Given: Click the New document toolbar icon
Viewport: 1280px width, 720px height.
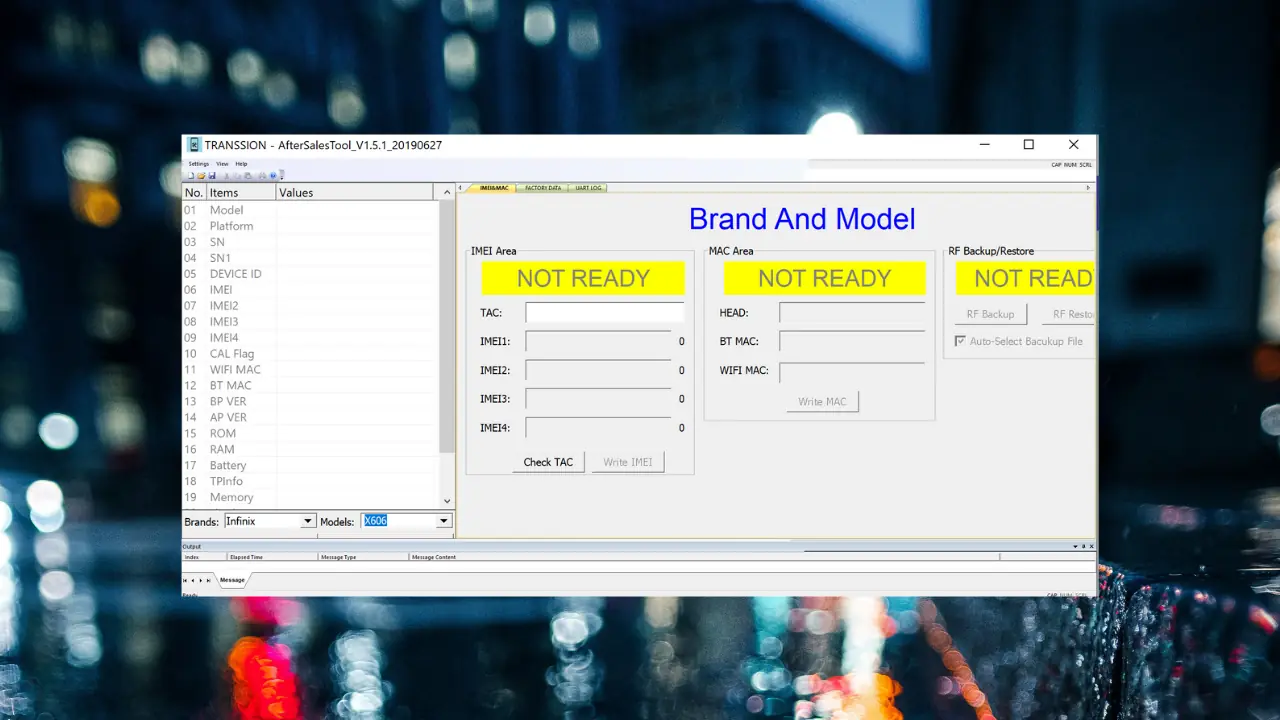Looking at the screenshot, I should 190,175.
